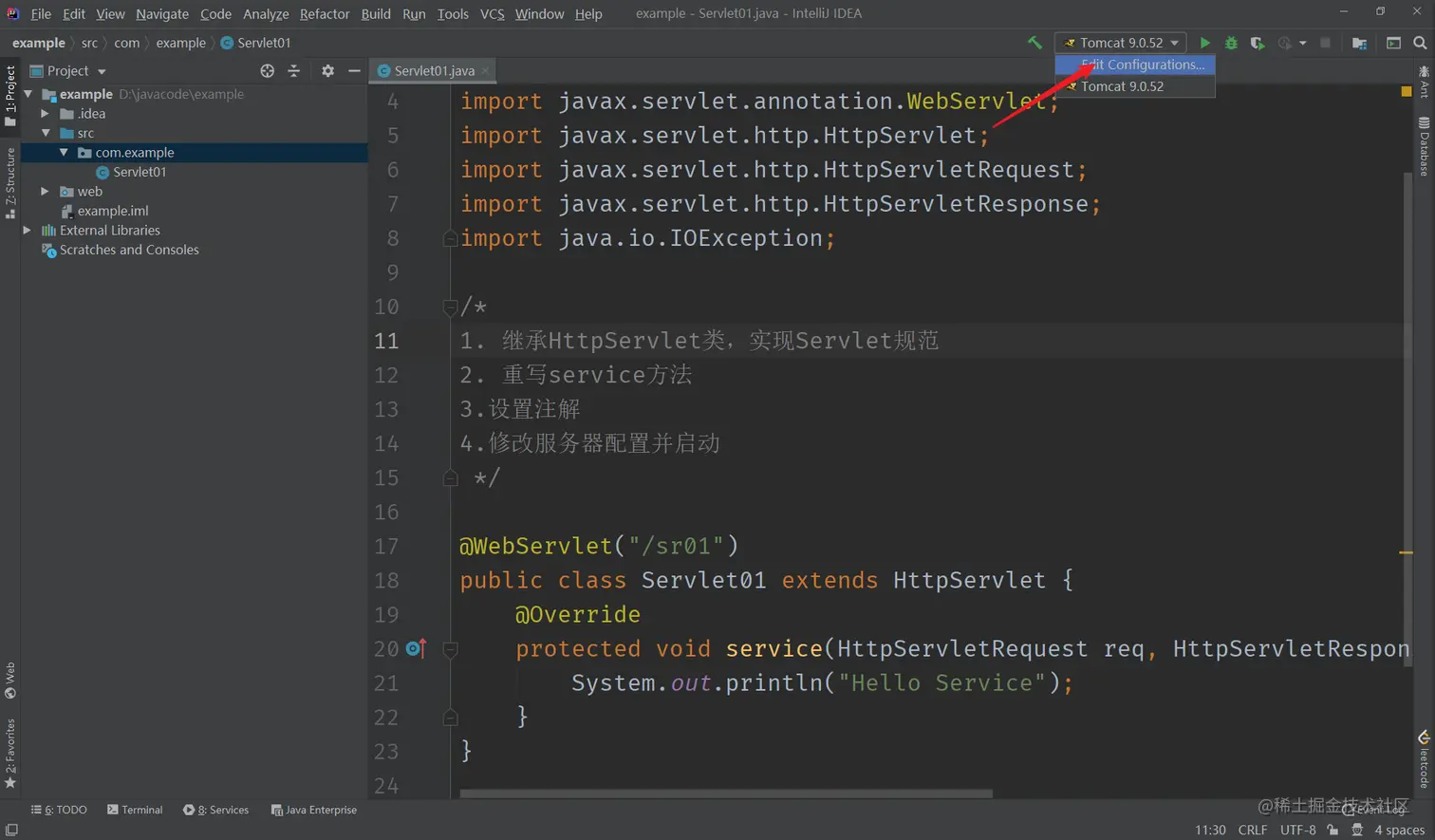Click the Run Anything toolbar icon
This screenshot has height=840, width=1435.
pos(1393,43)
